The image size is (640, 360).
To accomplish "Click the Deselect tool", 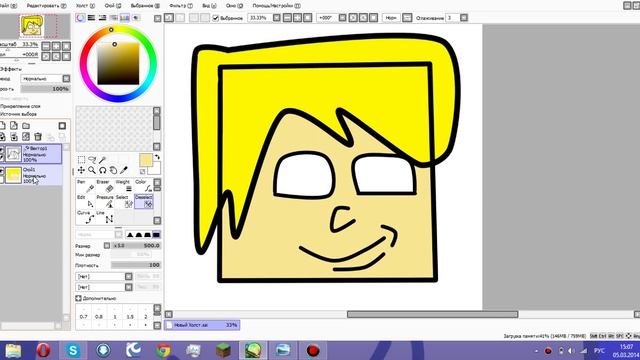I will [144, 201].
